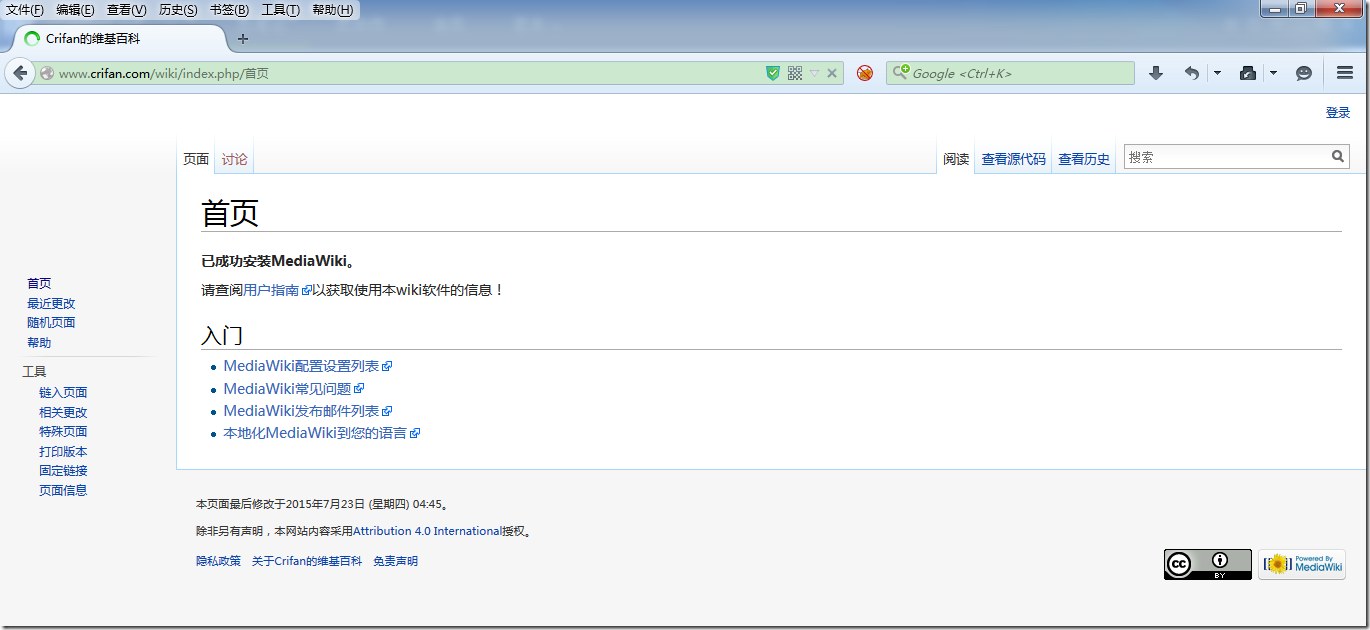Click the red blocked-content toolbar icon

(865, 73)
